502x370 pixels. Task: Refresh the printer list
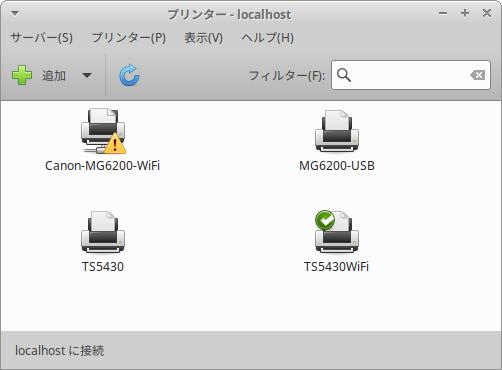pos(129,75)
